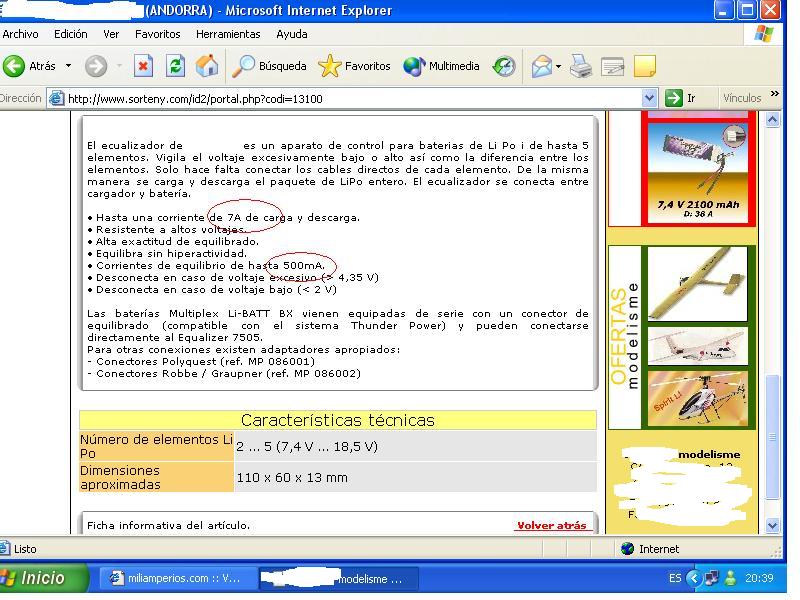Click the page icon in address bar

pos(56,98)
